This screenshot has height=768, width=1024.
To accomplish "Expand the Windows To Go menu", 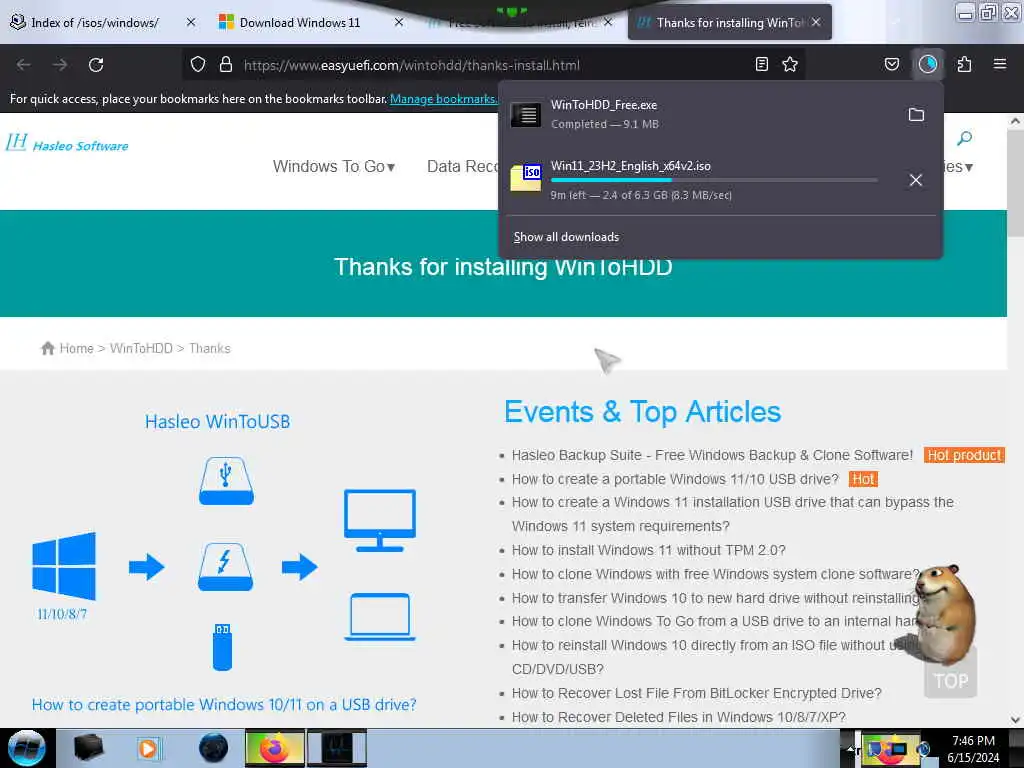I will 334,167.
